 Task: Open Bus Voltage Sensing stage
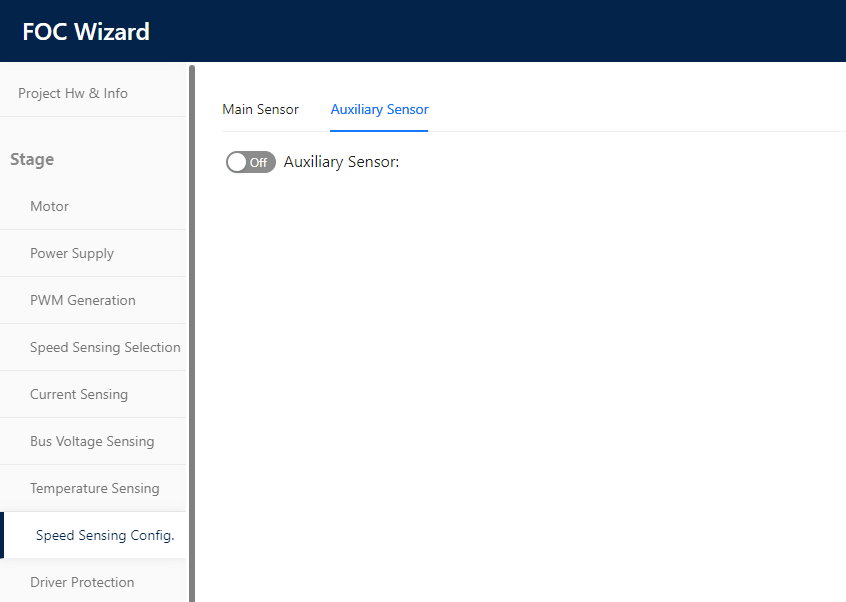[x=92, y=441]
